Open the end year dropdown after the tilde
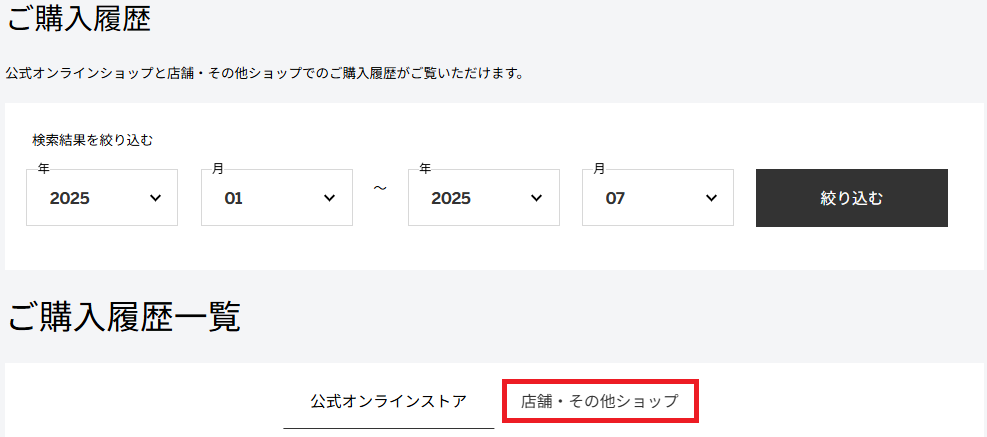This screenshot has height=437, width=987. point(483,198)
